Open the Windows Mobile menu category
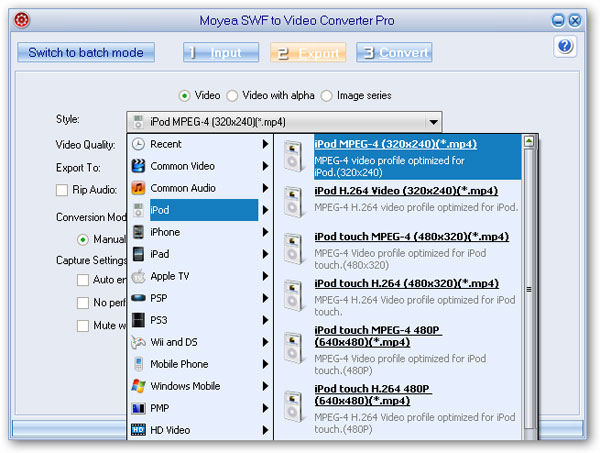This screenshot has width=600, height=453. click(x=200, y=386)
